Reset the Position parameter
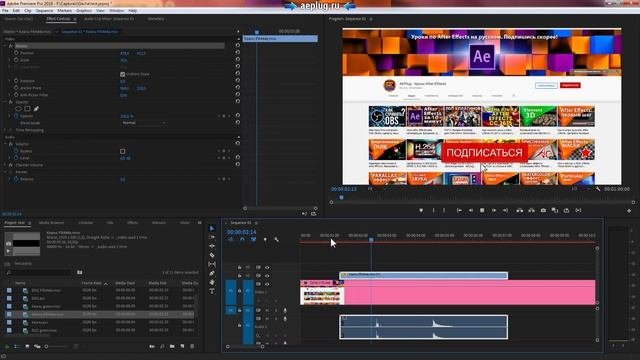 coord(238,53)
